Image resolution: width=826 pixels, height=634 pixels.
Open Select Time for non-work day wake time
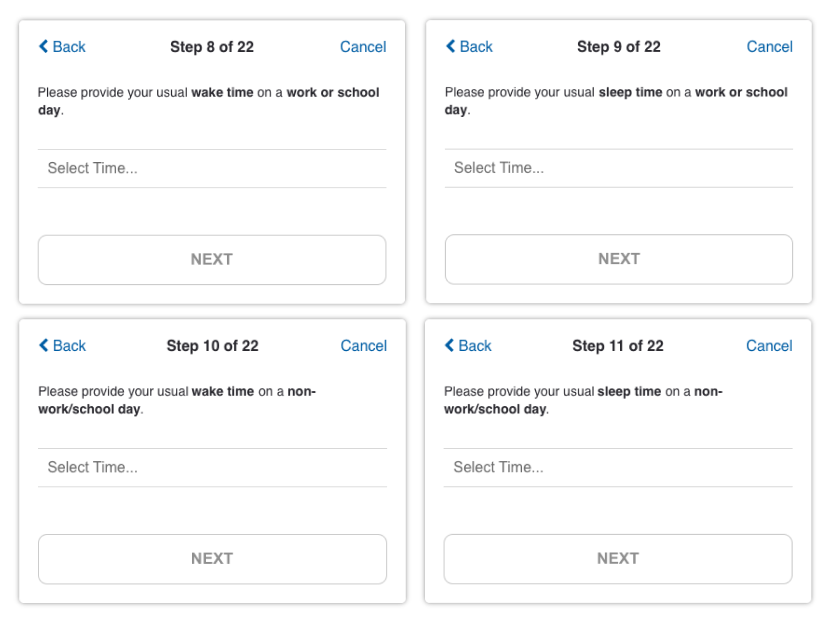tap(212, 467)
